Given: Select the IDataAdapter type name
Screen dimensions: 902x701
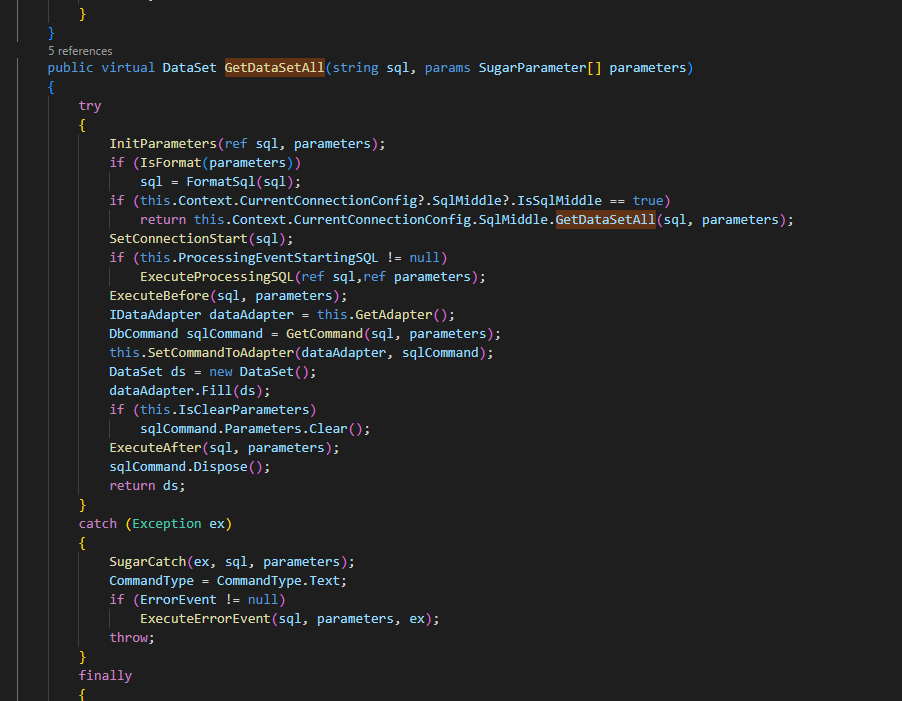Looking at the screenshot, I should [x=155, y=314].
